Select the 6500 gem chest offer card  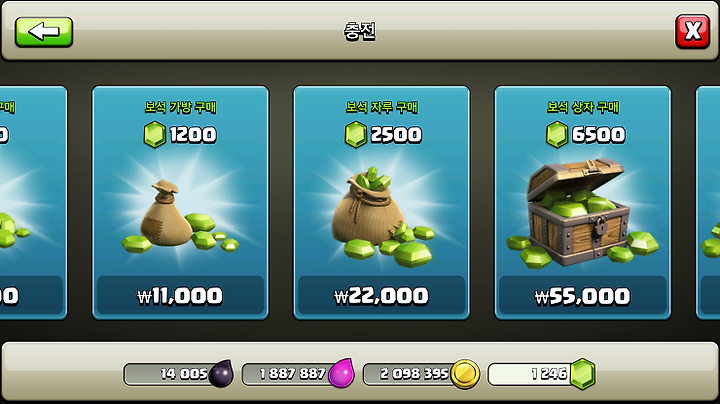(x=583, y=202)
